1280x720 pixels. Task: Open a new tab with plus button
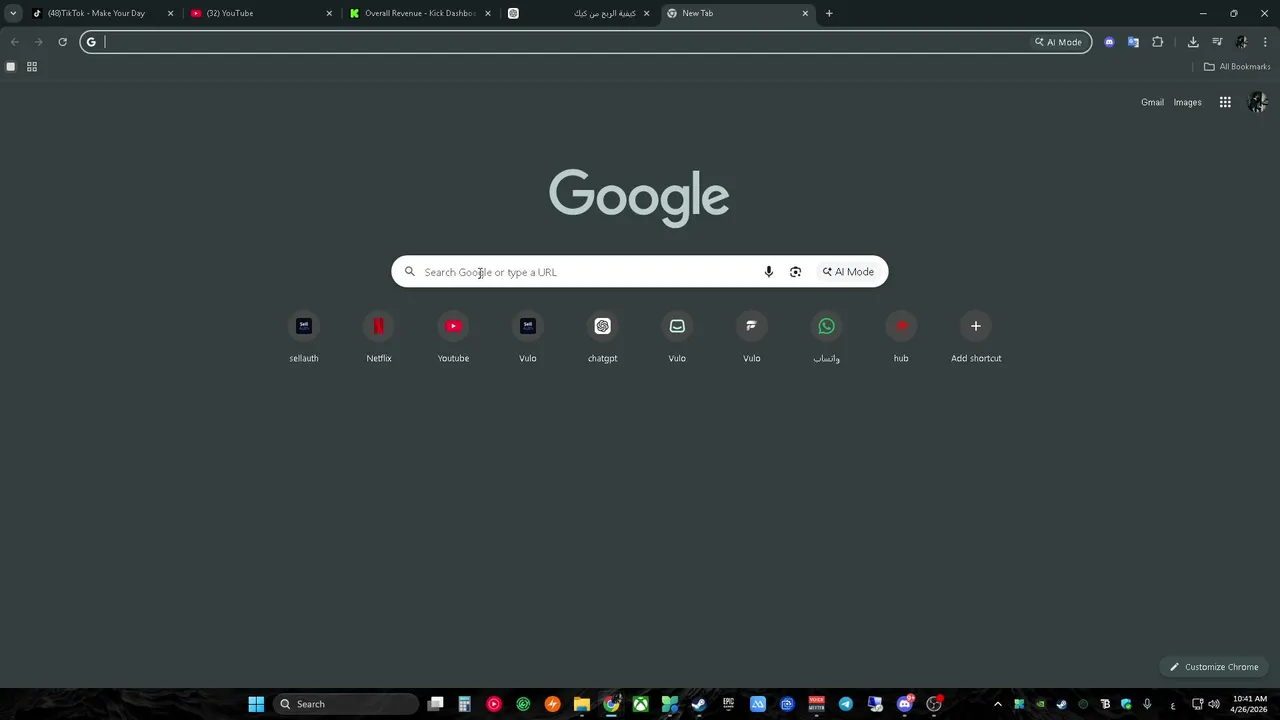pos(829,13)
